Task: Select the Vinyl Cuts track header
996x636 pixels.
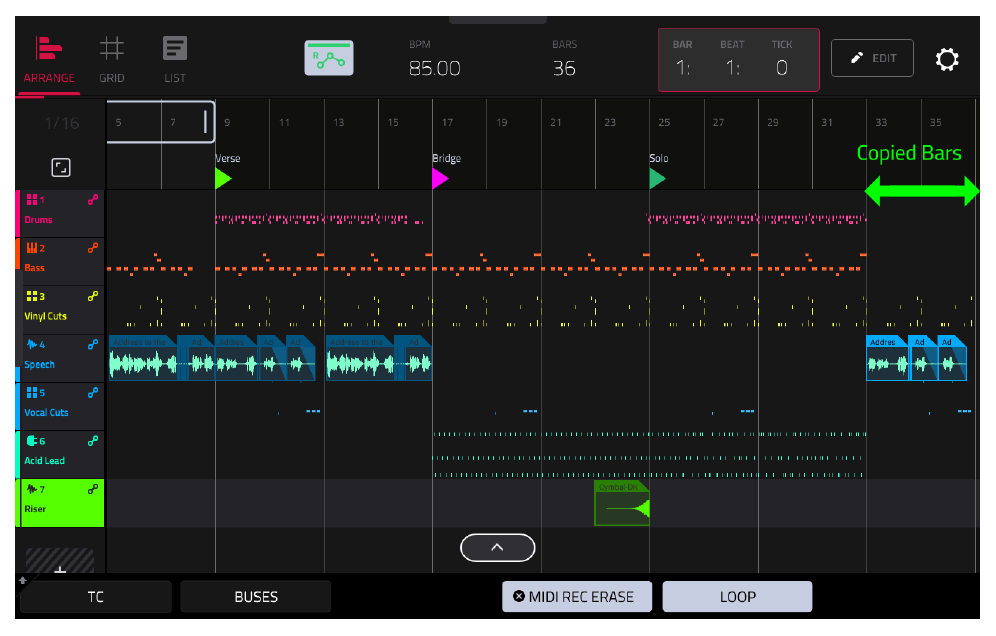Action: [60, 310]
